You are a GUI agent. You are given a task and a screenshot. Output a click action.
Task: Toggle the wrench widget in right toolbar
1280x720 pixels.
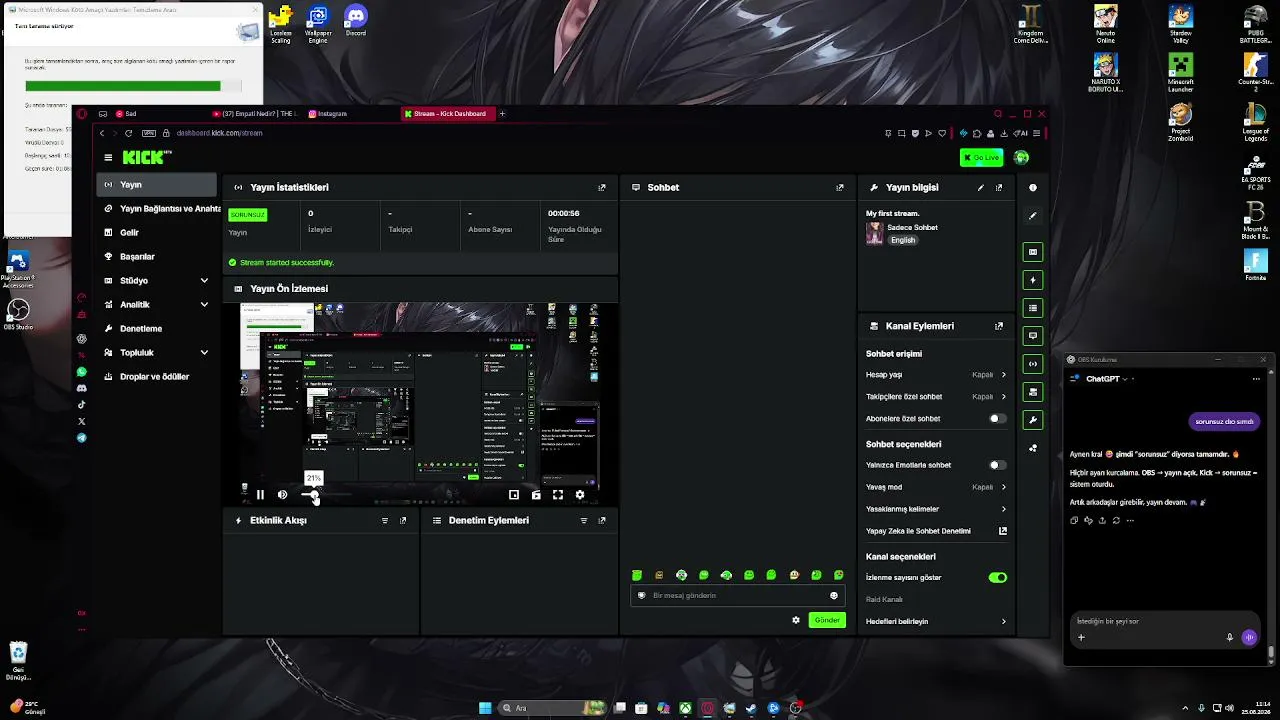click(x=1033, y=420)
